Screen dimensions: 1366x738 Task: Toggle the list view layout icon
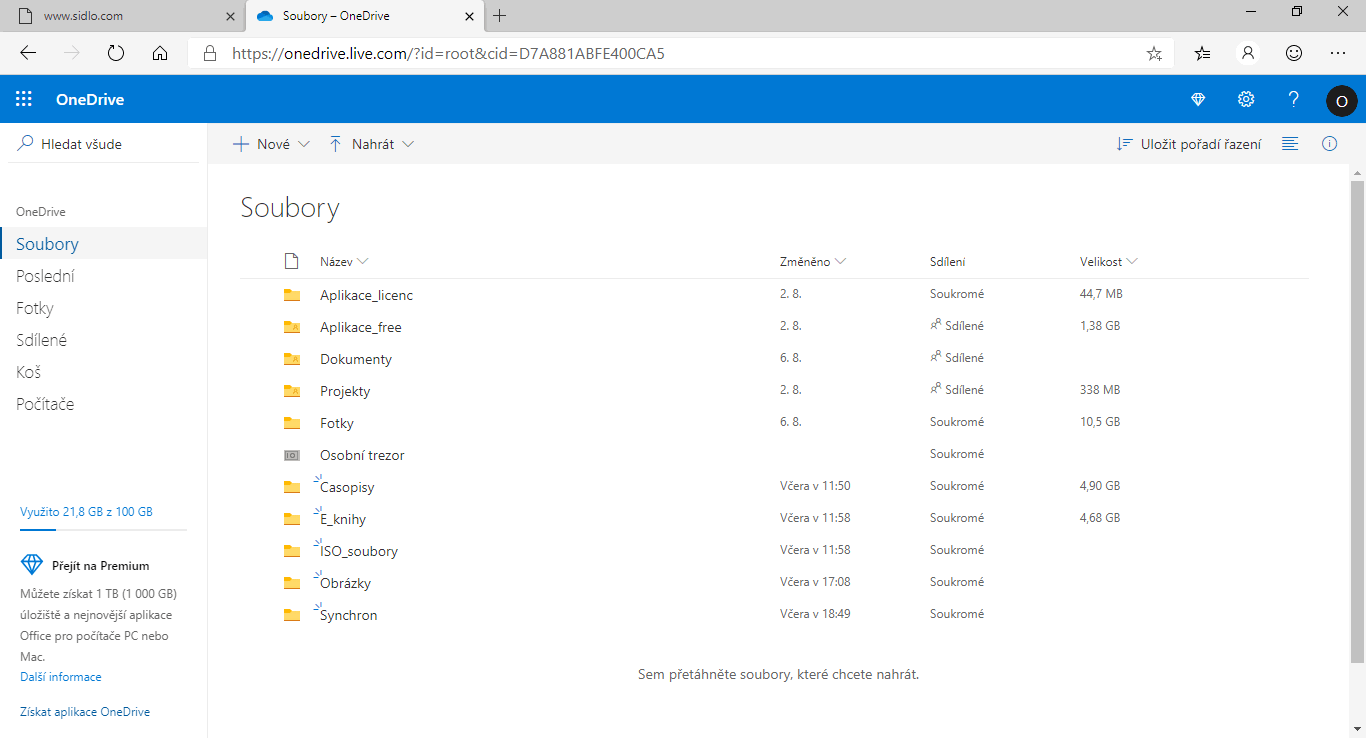[1289, 143]
